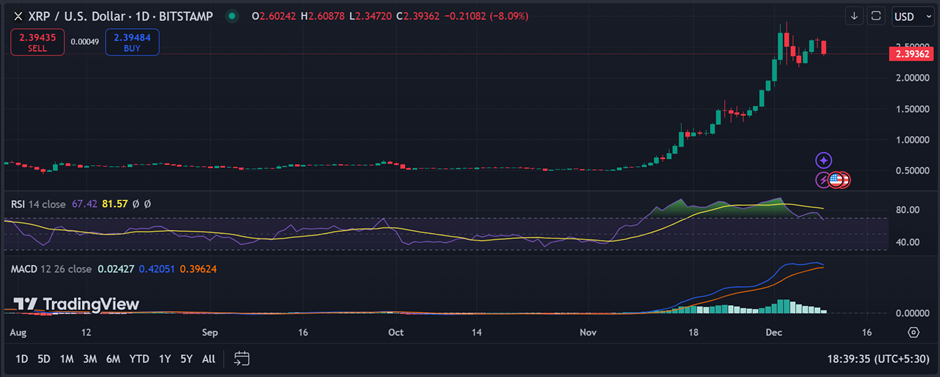
Task: Switch to the 5D date range
Action: click(44, 359)
